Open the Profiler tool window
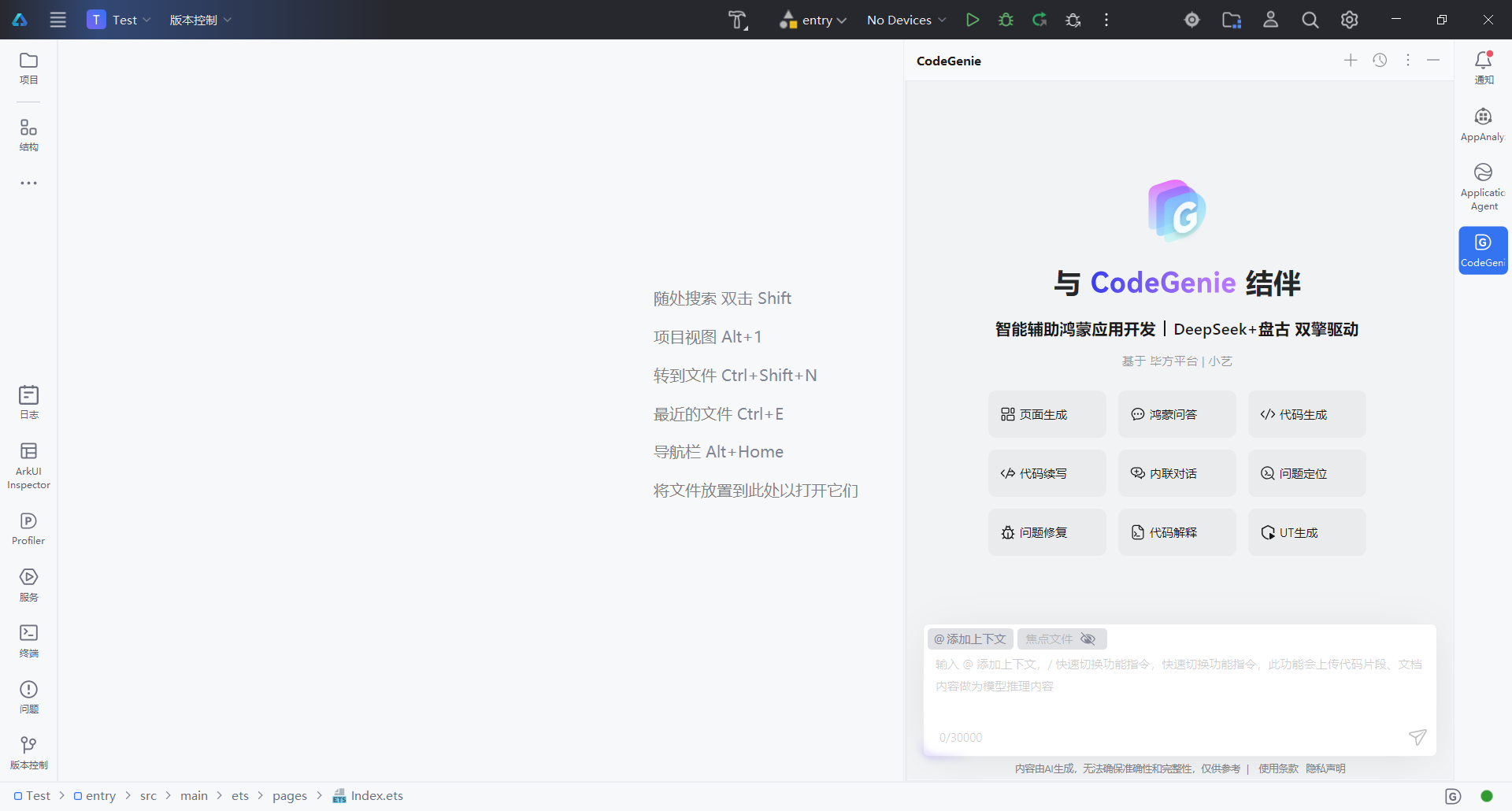The height and width of the screenshot is (811, 1512). (29, 528)
